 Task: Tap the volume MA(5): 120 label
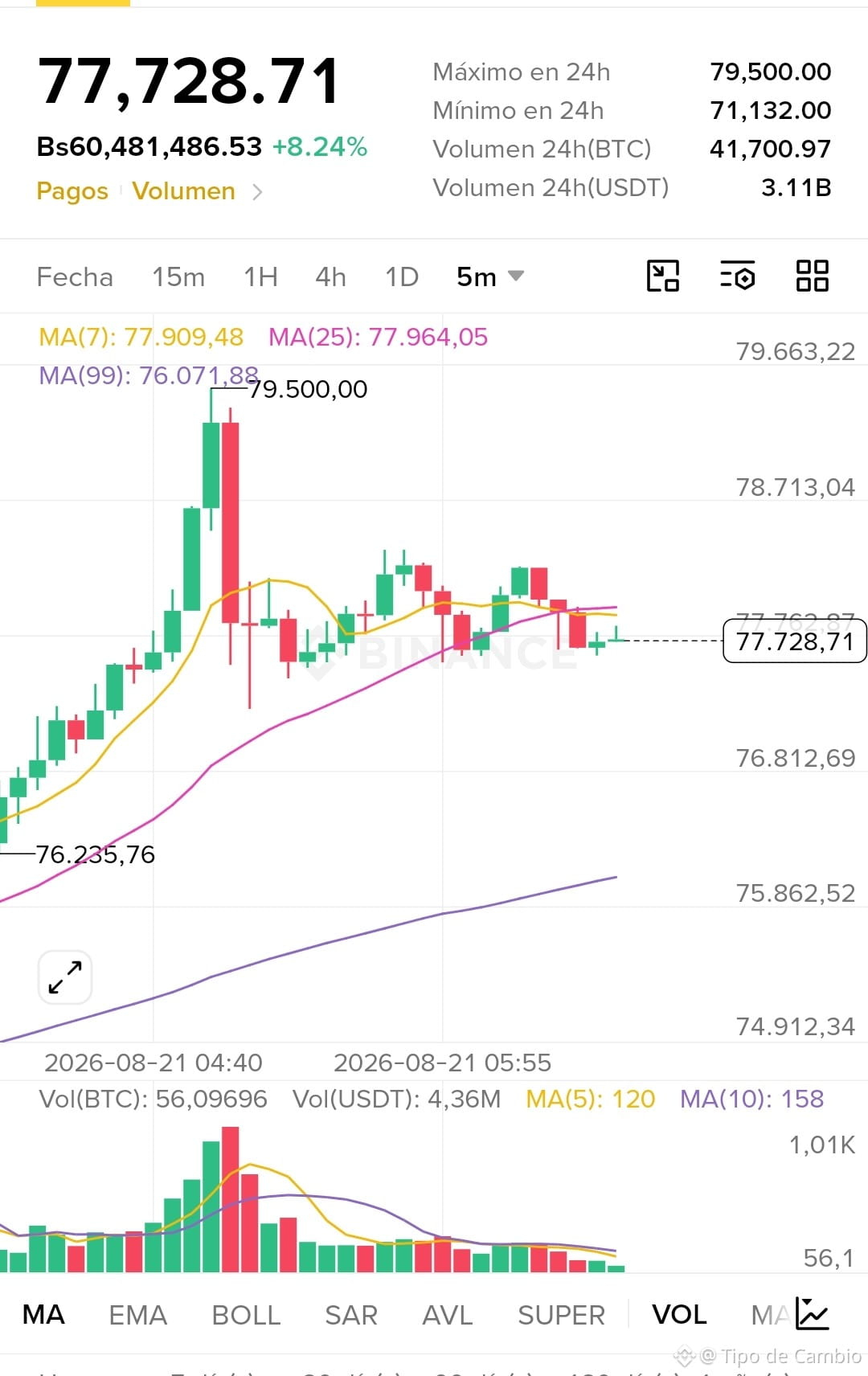[591, 1099]
